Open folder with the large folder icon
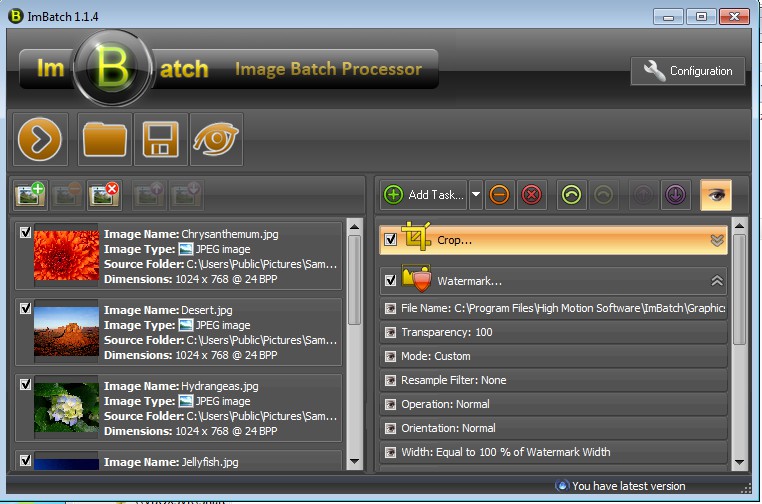The height and width of the screenshot is (504, 762). point(105,139)
